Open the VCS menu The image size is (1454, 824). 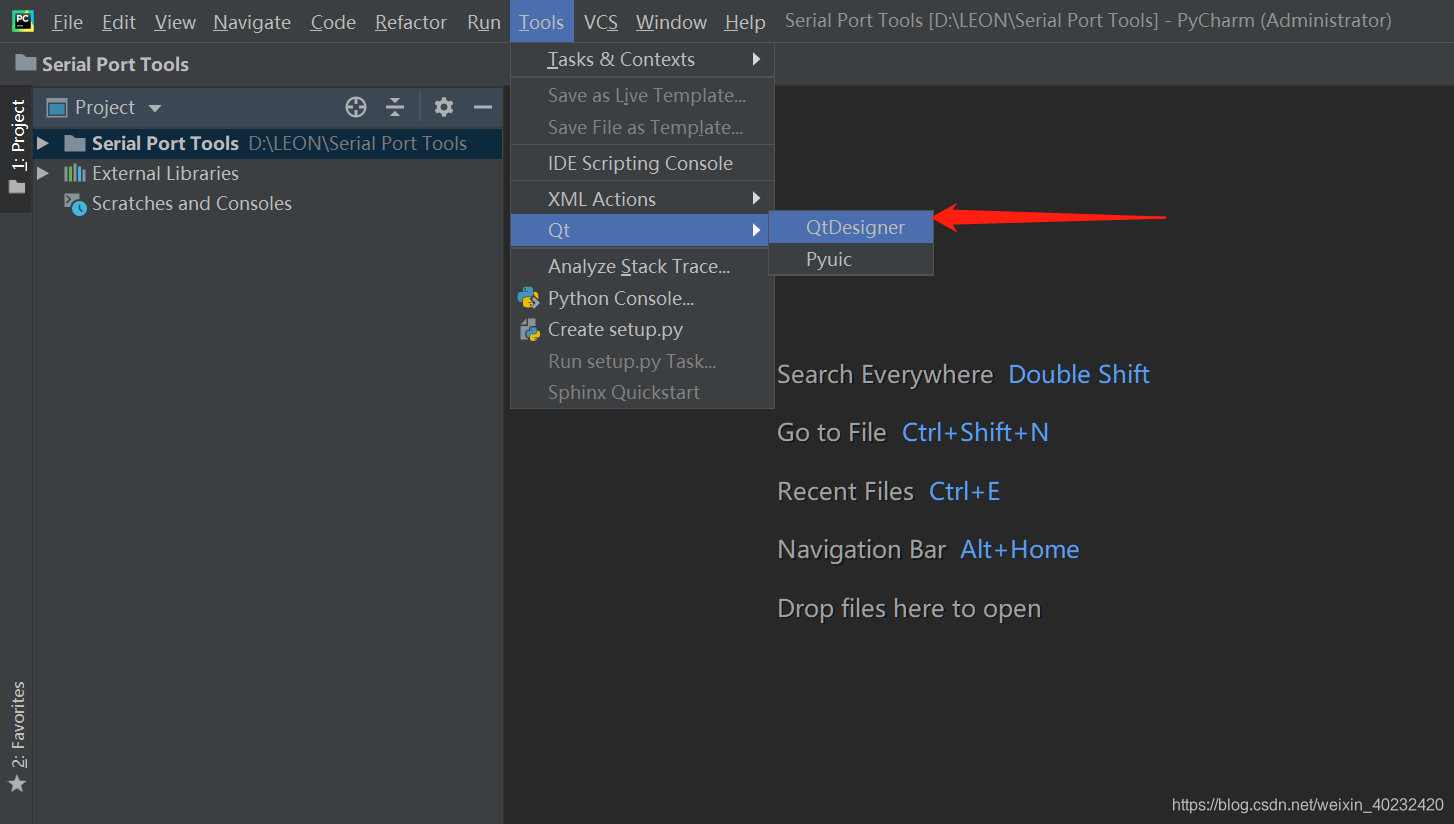click(x=601, y=22)
